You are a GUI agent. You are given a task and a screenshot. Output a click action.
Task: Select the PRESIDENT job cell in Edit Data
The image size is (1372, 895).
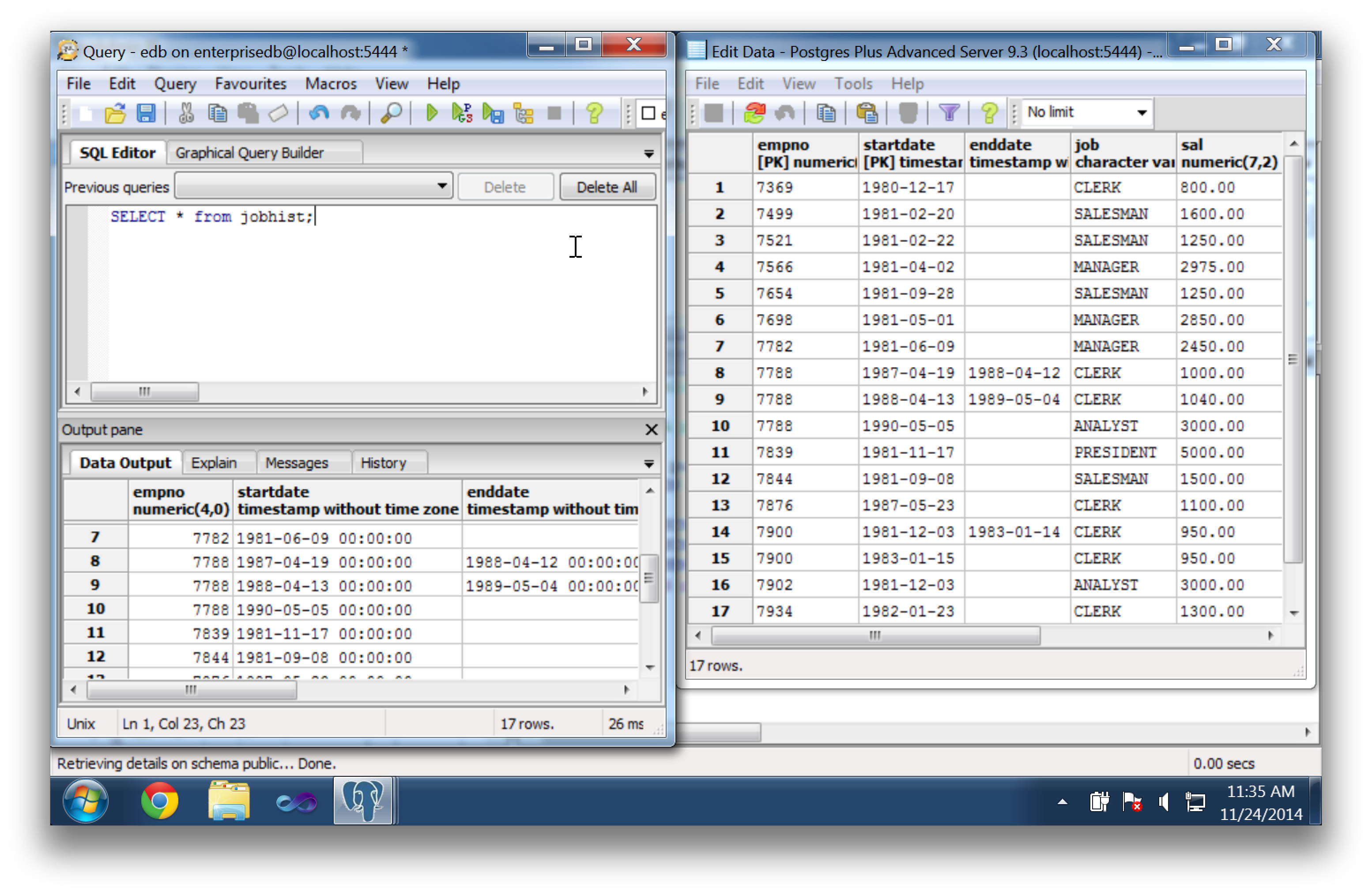point(1123,453)
